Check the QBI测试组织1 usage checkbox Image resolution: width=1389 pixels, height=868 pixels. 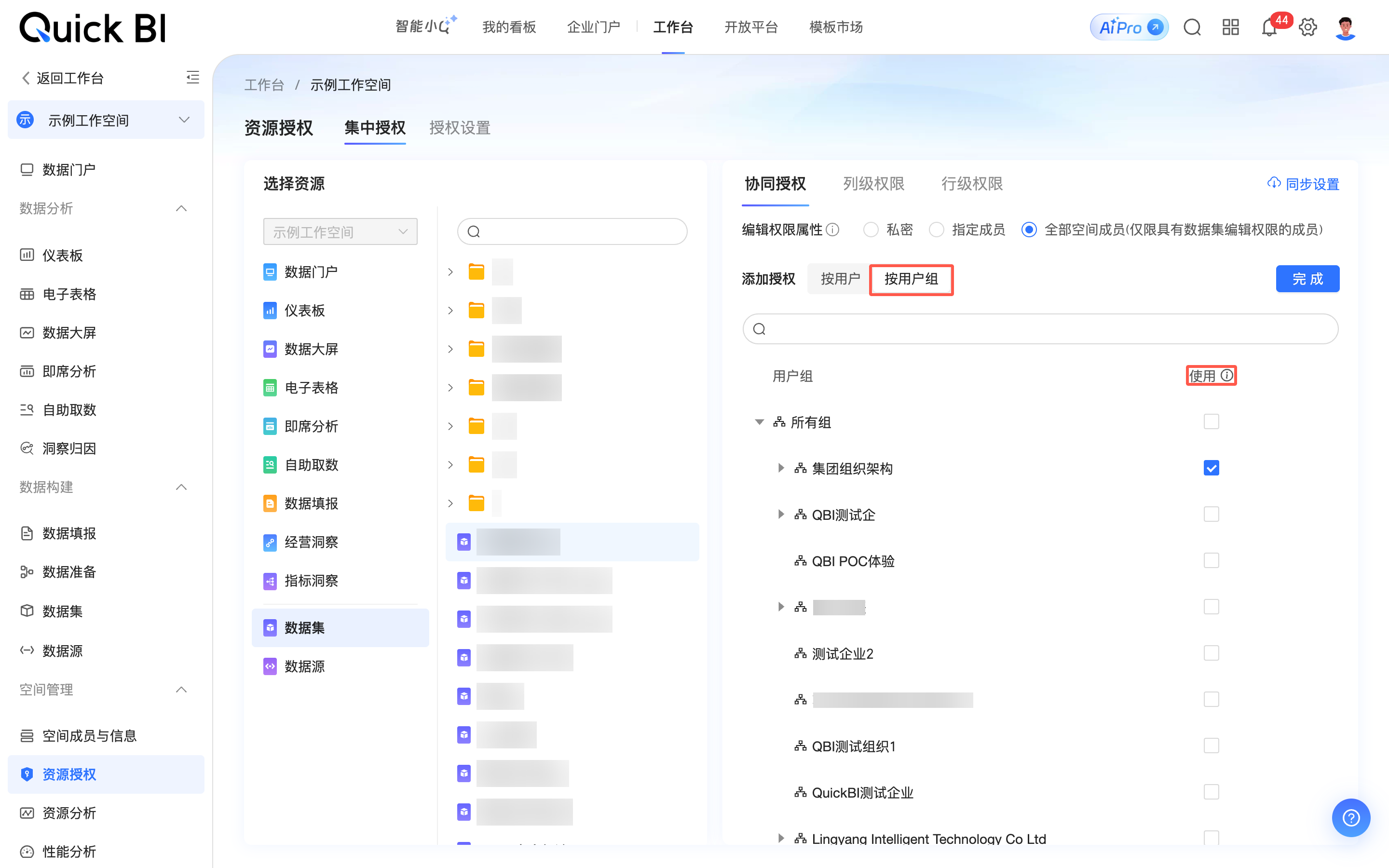click(x=1211, y=746)
